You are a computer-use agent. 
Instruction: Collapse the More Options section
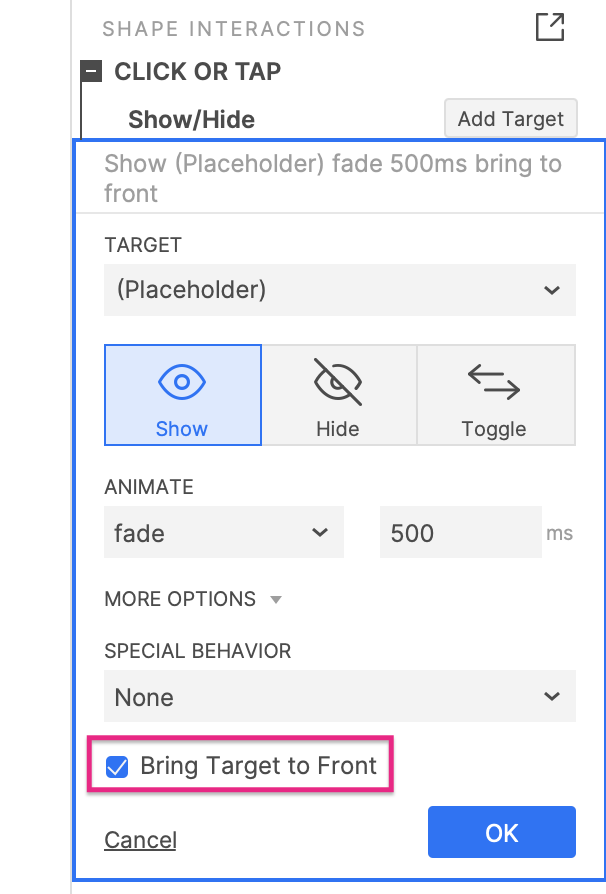tap(193, 599)
